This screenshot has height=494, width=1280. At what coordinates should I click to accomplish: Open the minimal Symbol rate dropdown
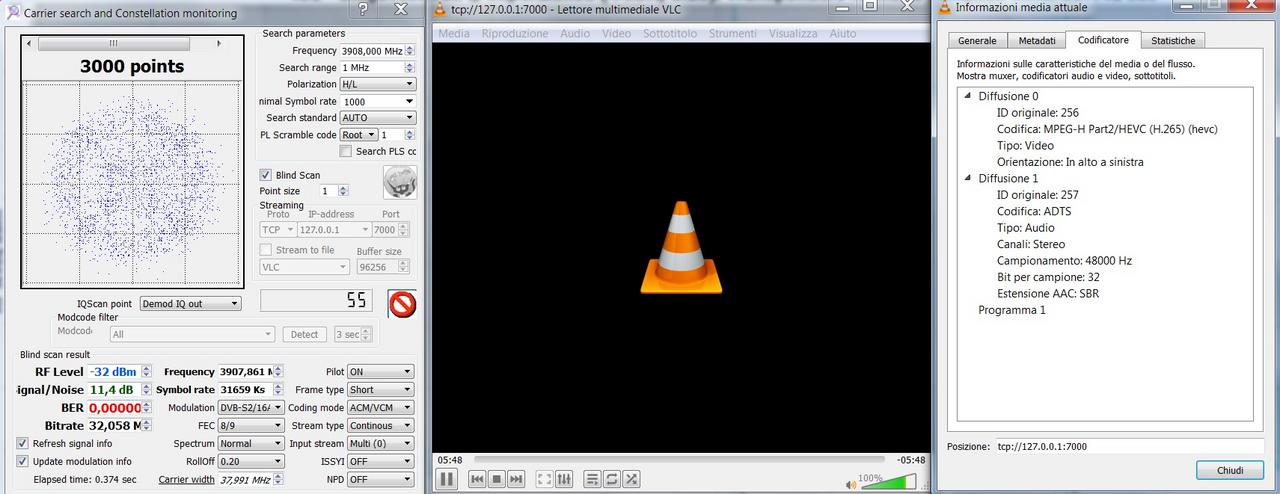pyautogui.click(x=378, y=101)
